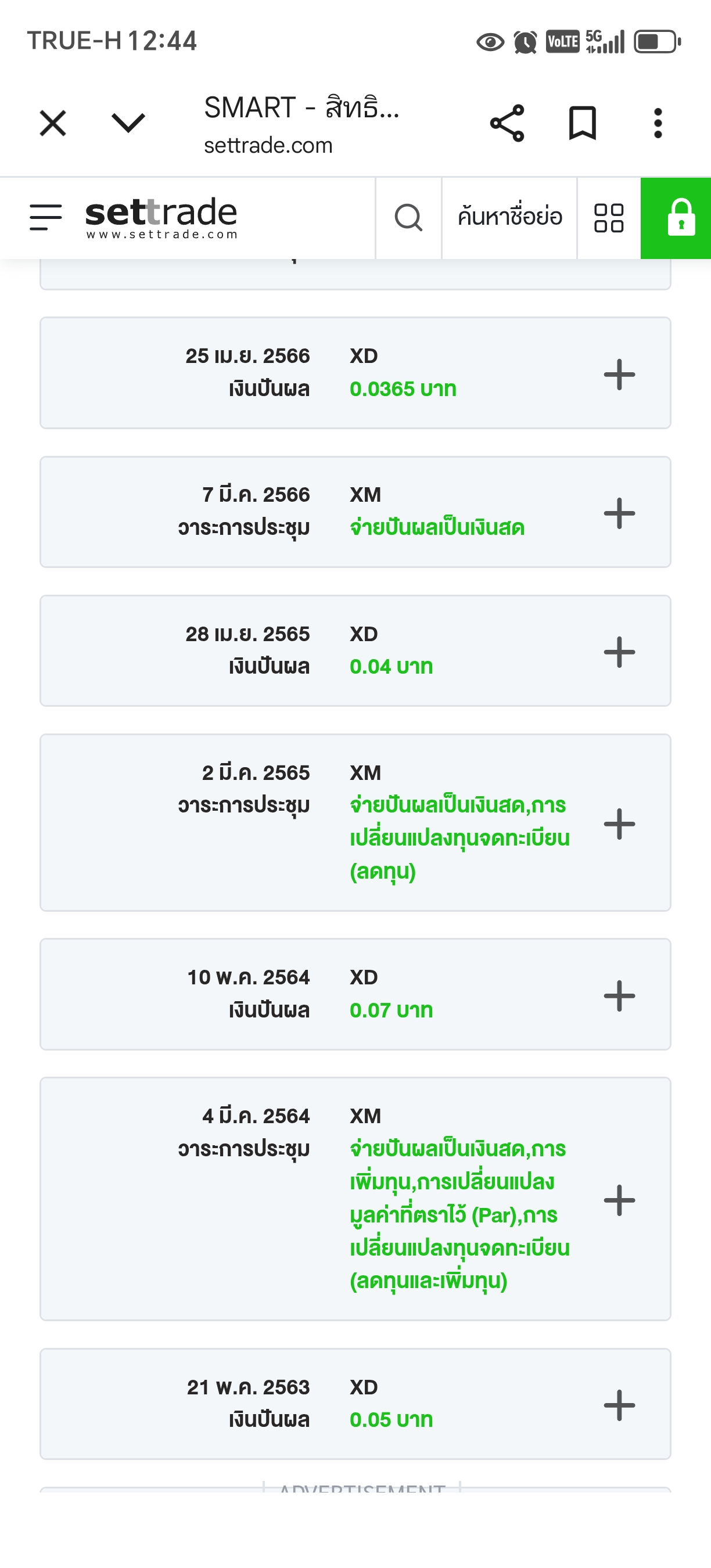
Task: Expand the 25 เม.ย. 2566 XD entry
Action: (x=619, y=374)
